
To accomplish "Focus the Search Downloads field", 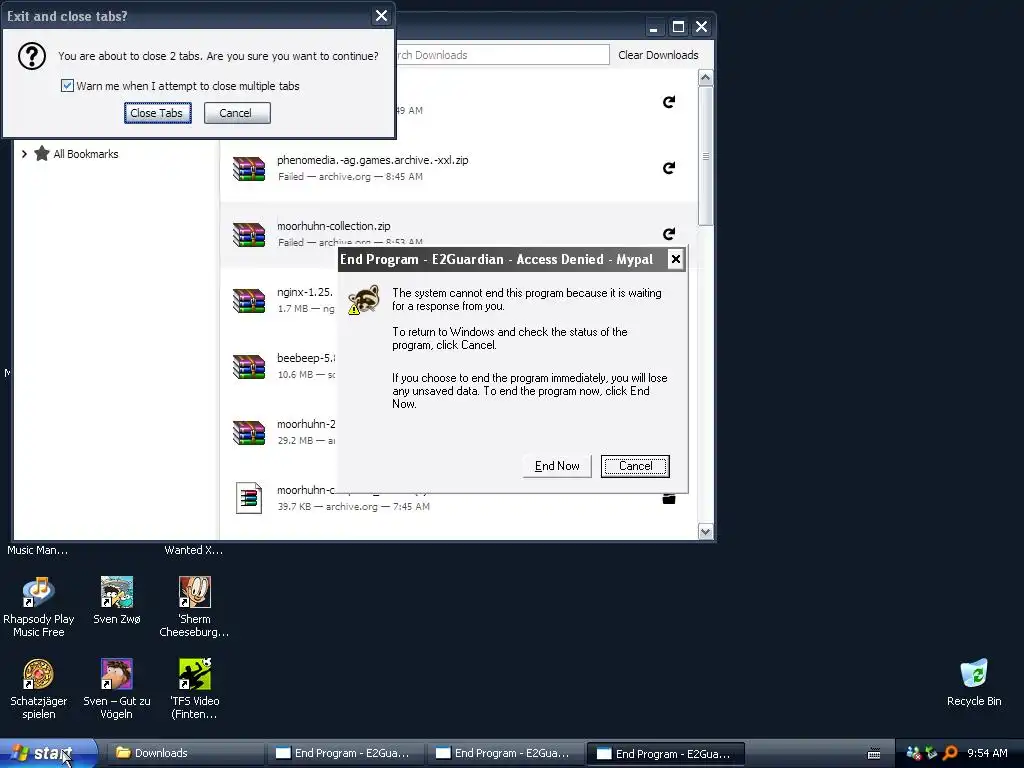I will pyautogui.click(x=502, y=55).
